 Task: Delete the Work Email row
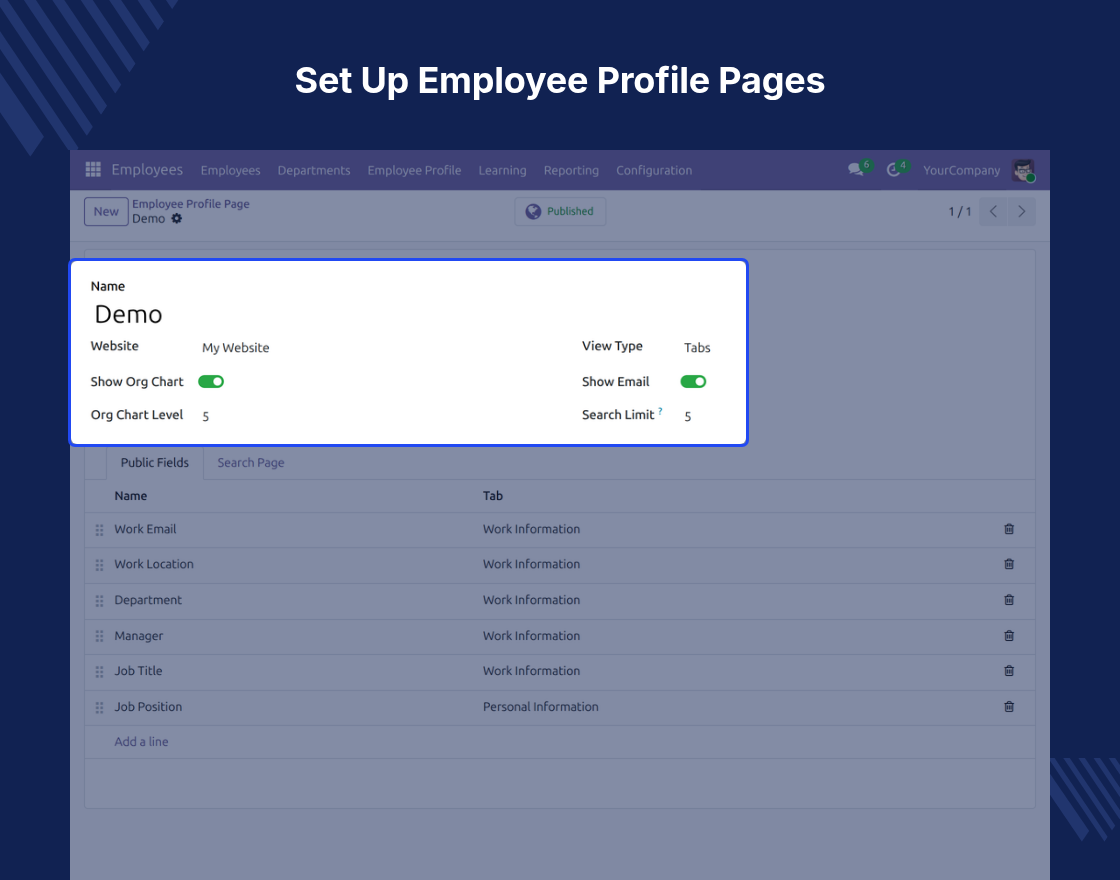(x=1009, y=529)
